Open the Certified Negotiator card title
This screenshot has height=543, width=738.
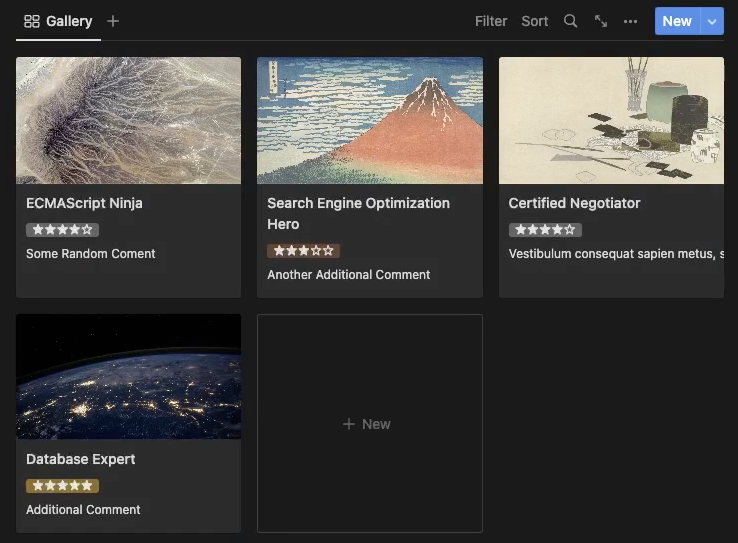coord(574,203)
